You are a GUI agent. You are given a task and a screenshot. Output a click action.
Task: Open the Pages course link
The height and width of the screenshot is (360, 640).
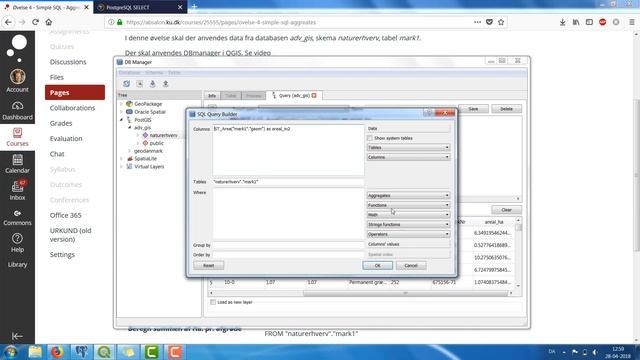[x=75, y=93]
